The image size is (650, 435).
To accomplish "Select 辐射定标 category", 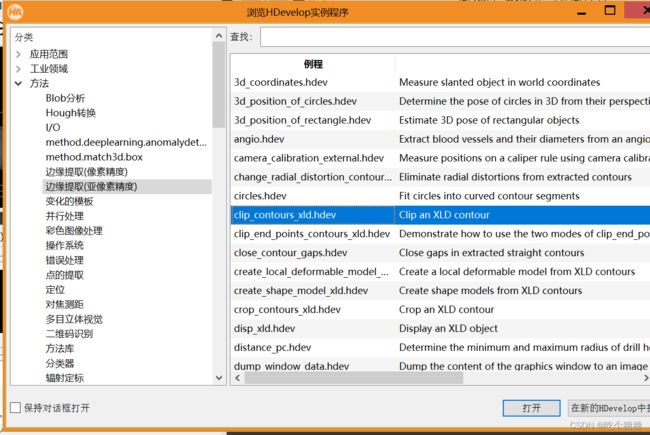I will (64, 378).
